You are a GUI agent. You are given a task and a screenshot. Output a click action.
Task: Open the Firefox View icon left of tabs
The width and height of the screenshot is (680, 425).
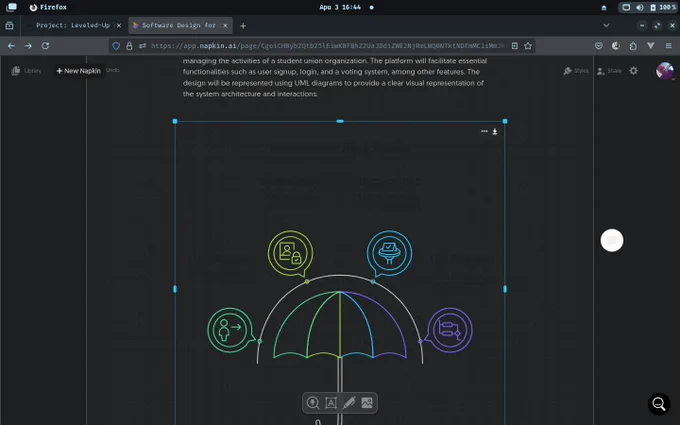point(9,26)
